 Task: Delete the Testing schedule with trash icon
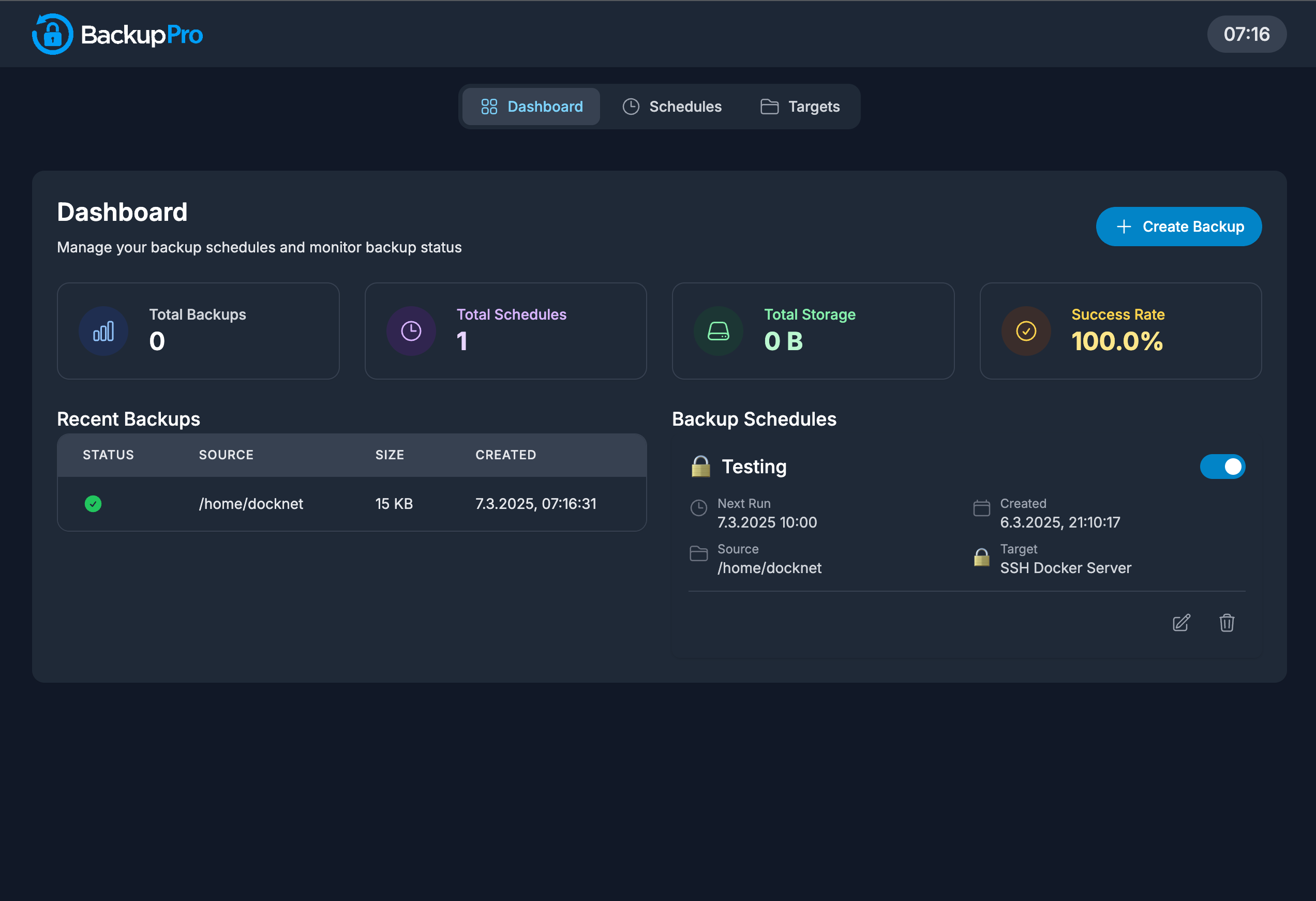tap(1227, 623)
